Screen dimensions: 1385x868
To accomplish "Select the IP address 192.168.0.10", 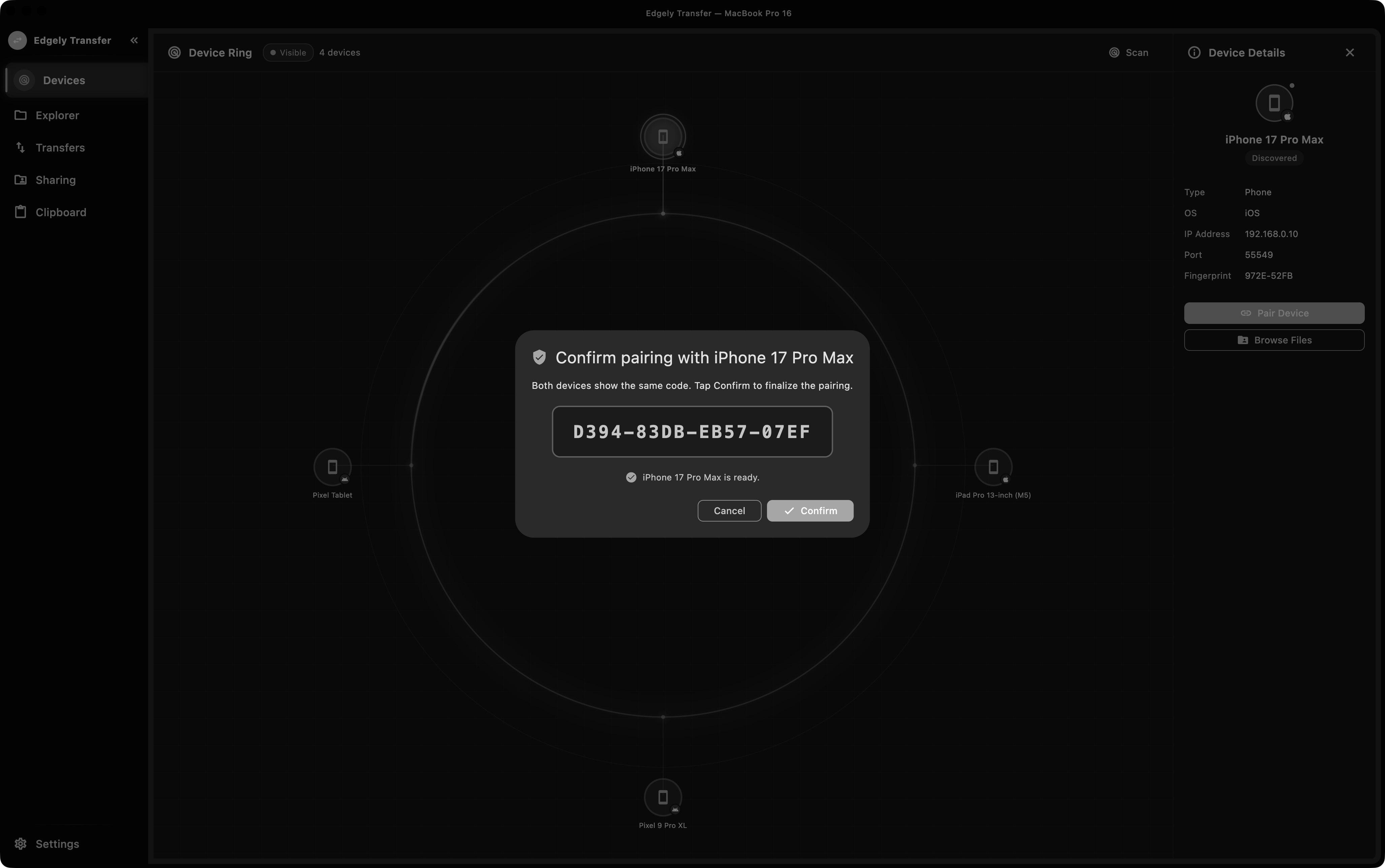I will tap(1271, 234).
